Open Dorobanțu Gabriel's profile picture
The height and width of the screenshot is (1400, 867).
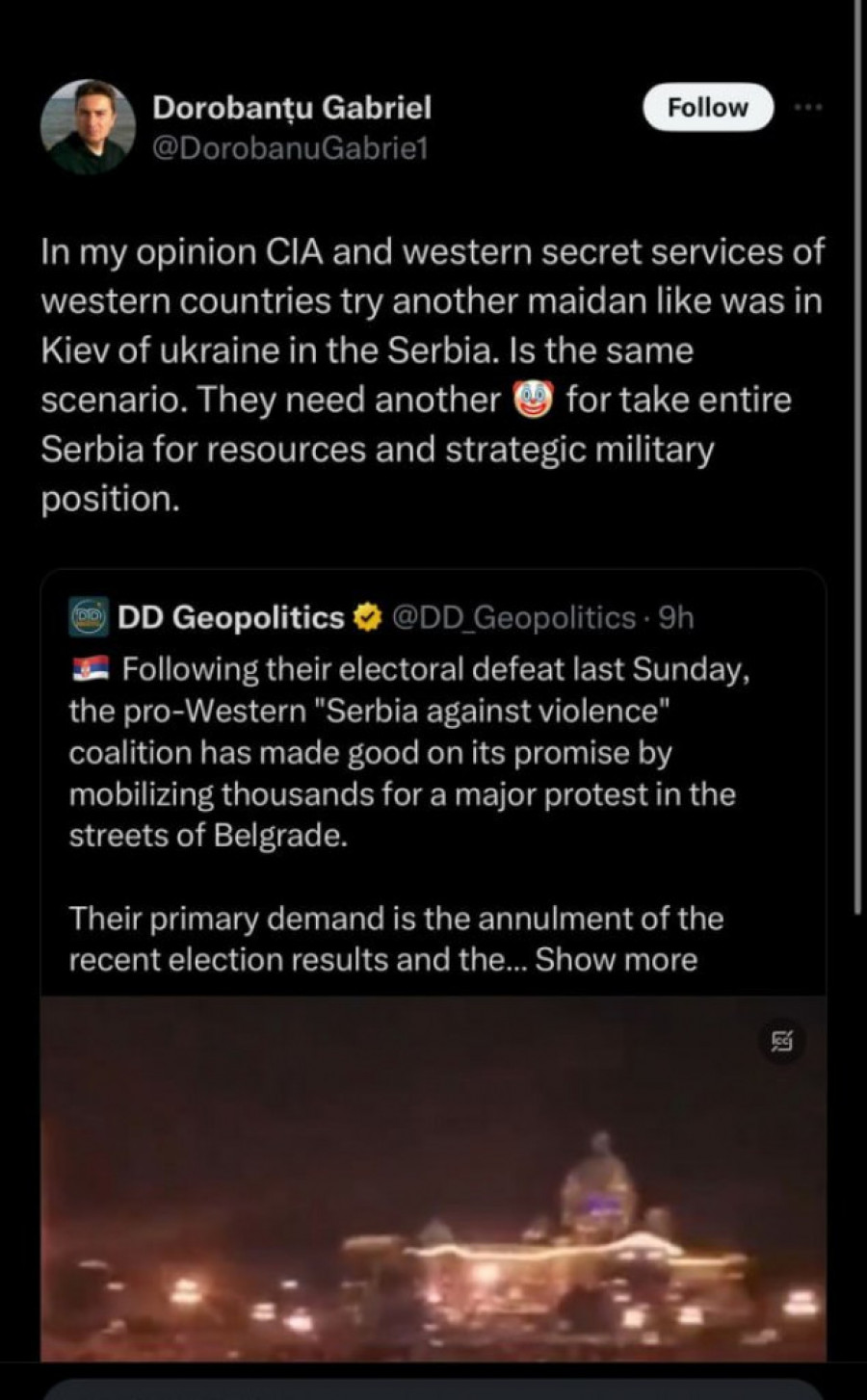(x=88, y=126)
